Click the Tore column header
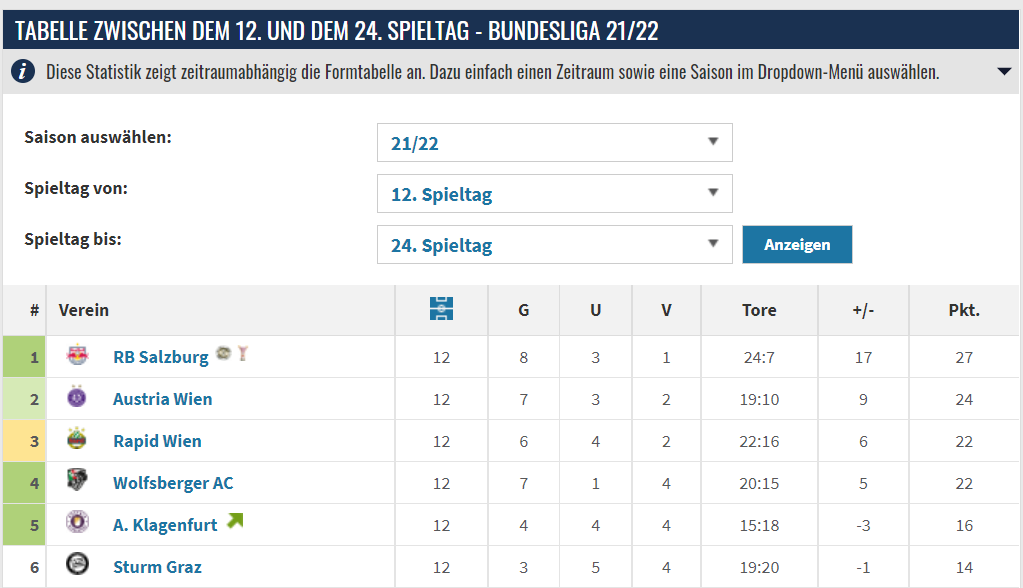 pyautogui.click(x=759, y=310)
